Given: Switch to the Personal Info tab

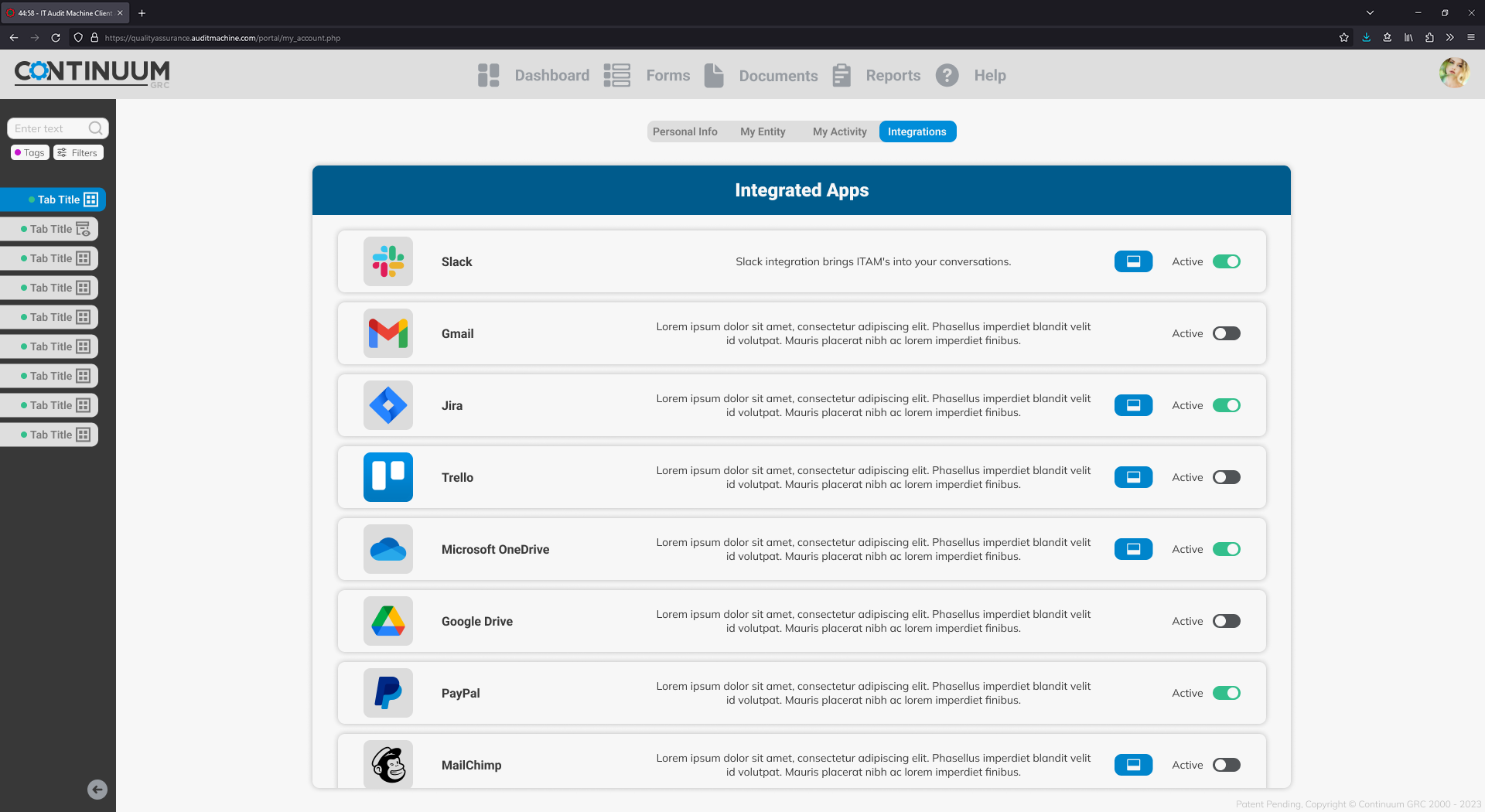Looking at the screenshot, I should (x=684, y=131).
